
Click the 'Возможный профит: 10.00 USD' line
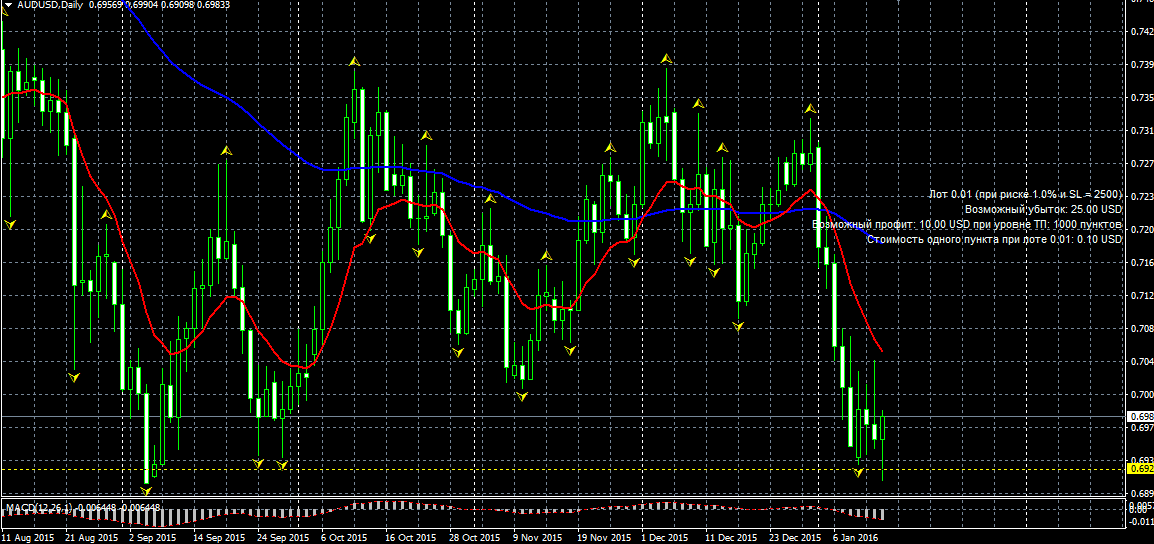968,224
